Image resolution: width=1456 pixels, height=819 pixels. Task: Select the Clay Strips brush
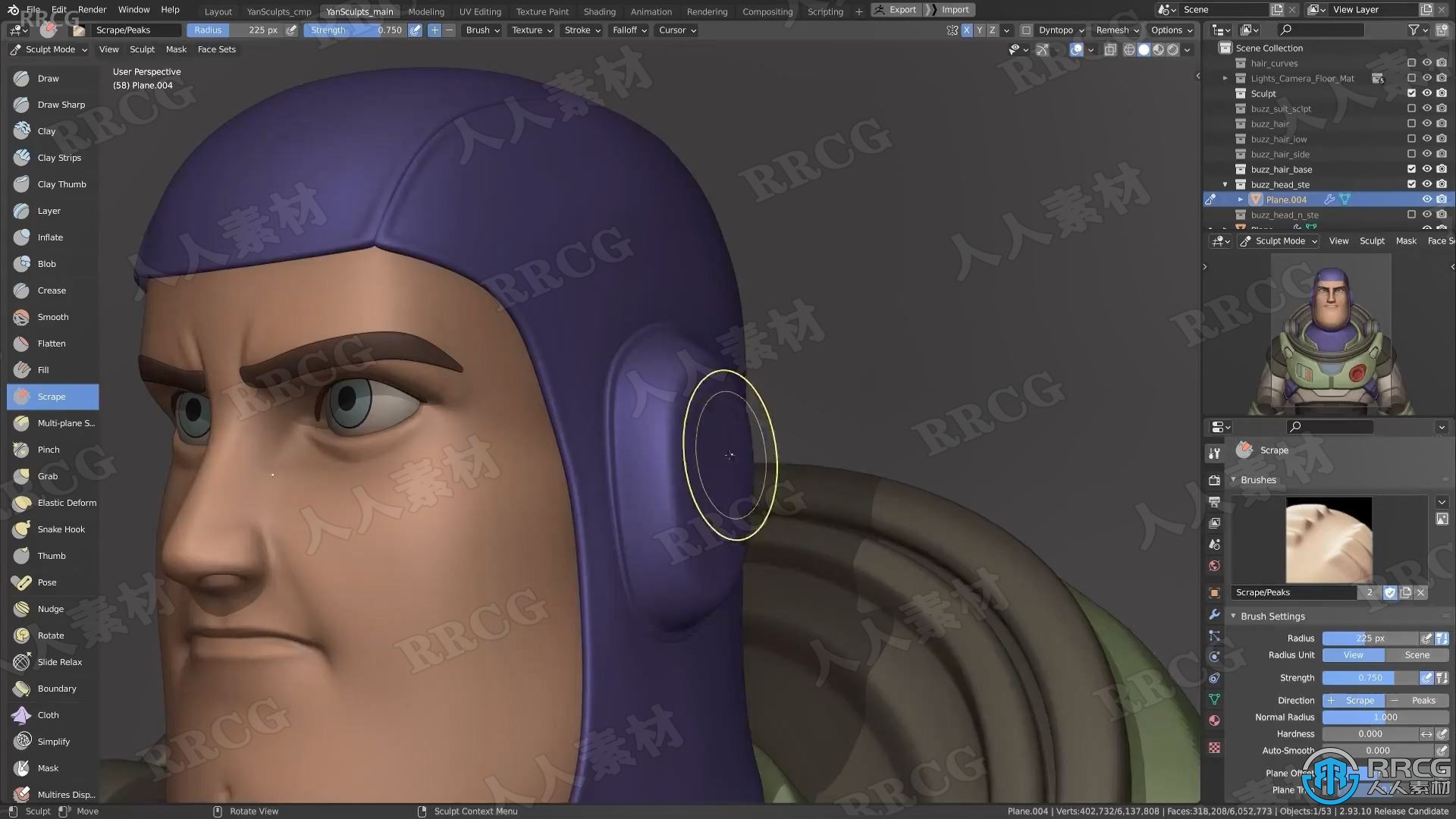(52, 158)
